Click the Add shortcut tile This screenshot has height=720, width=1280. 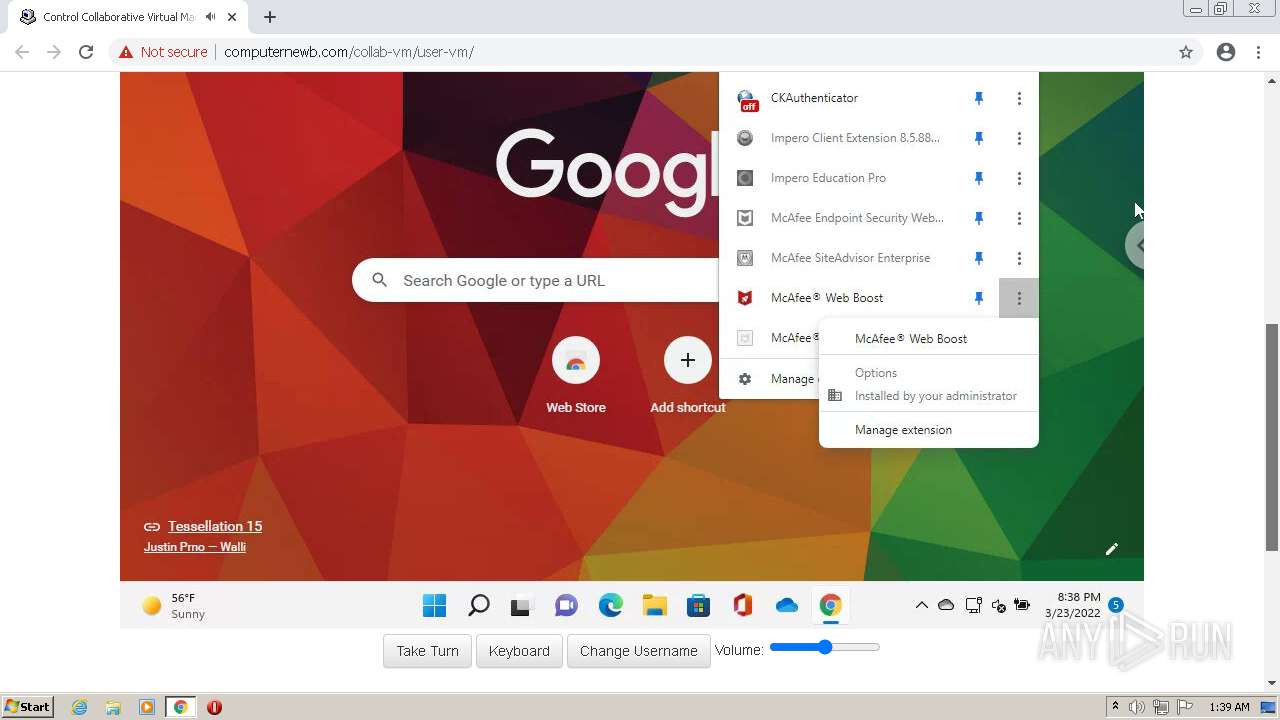pos(688,375)
